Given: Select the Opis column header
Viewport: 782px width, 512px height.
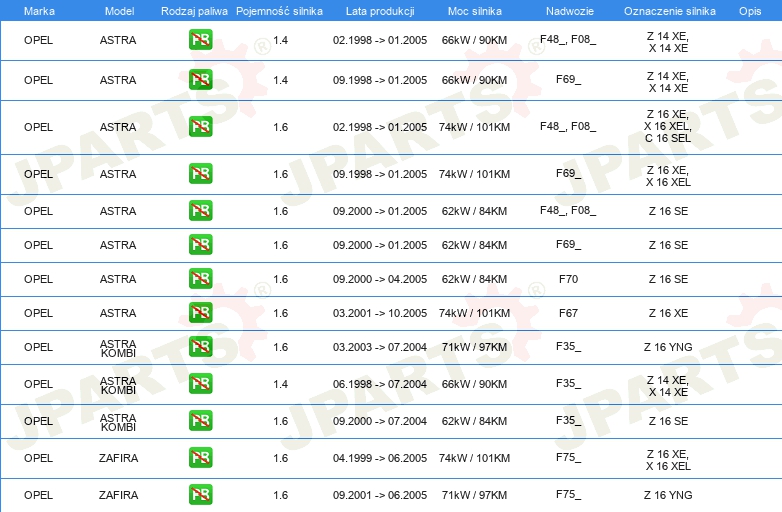Looking at the screenshot, I should pyautogui.click(x=750, y=11).
